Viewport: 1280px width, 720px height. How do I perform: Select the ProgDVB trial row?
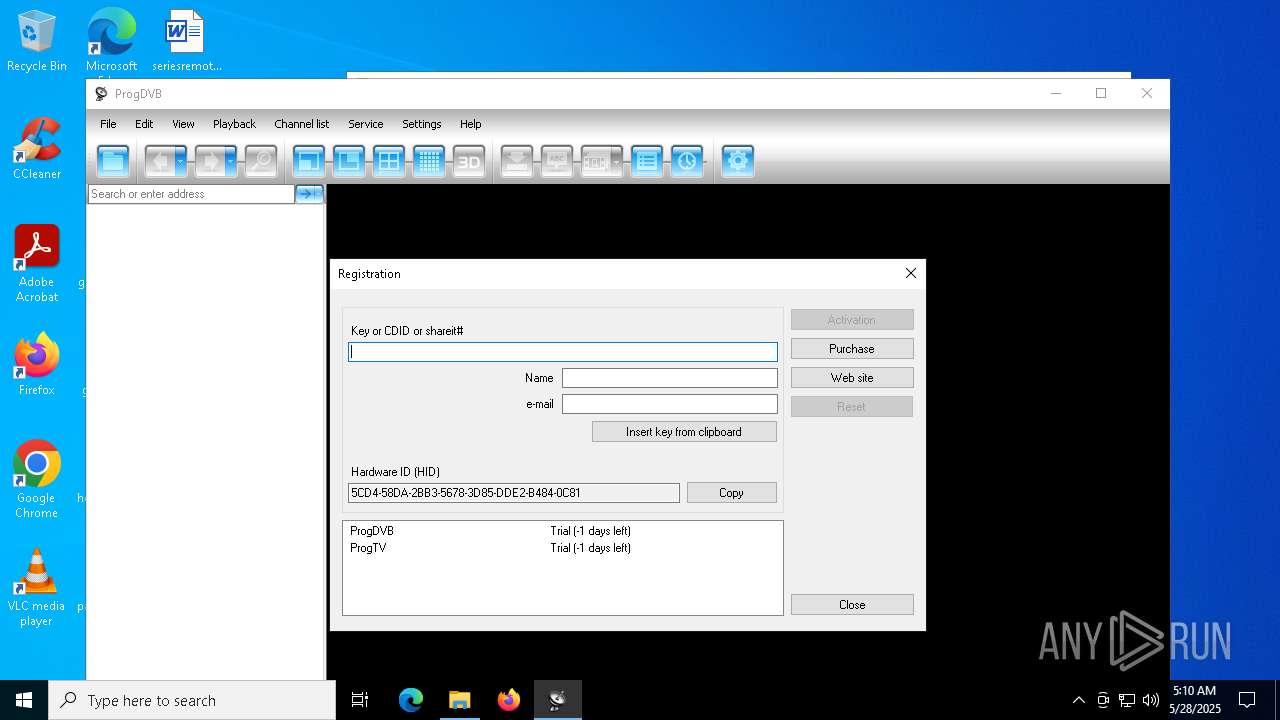coord(563,531)
